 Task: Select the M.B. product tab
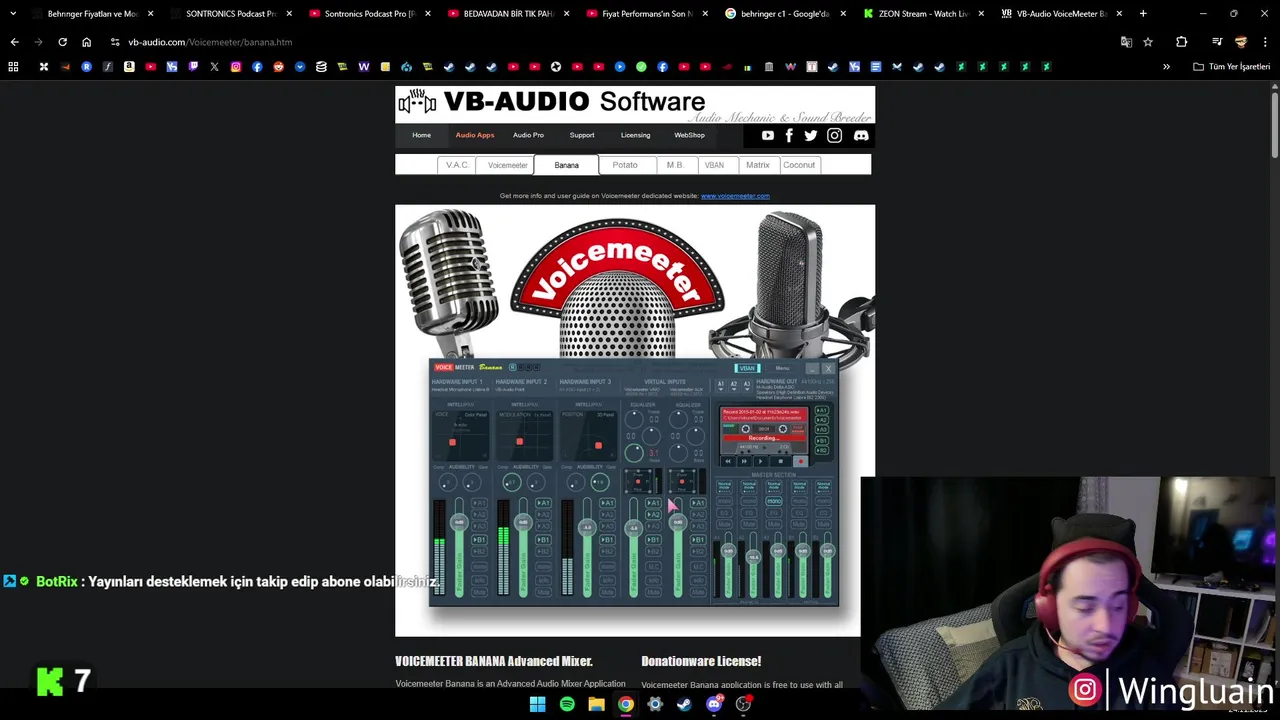(x=675, y=165)
